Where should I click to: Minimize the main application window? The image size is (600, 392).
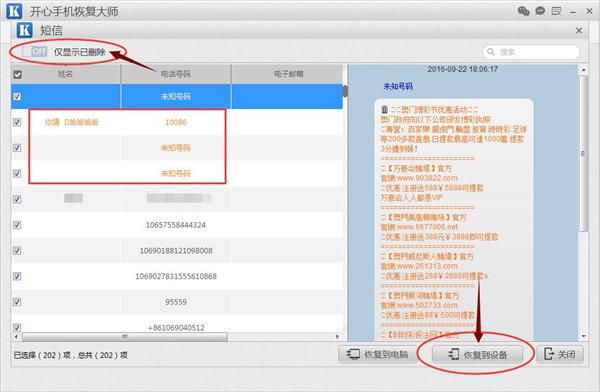[x=573, y=12]
